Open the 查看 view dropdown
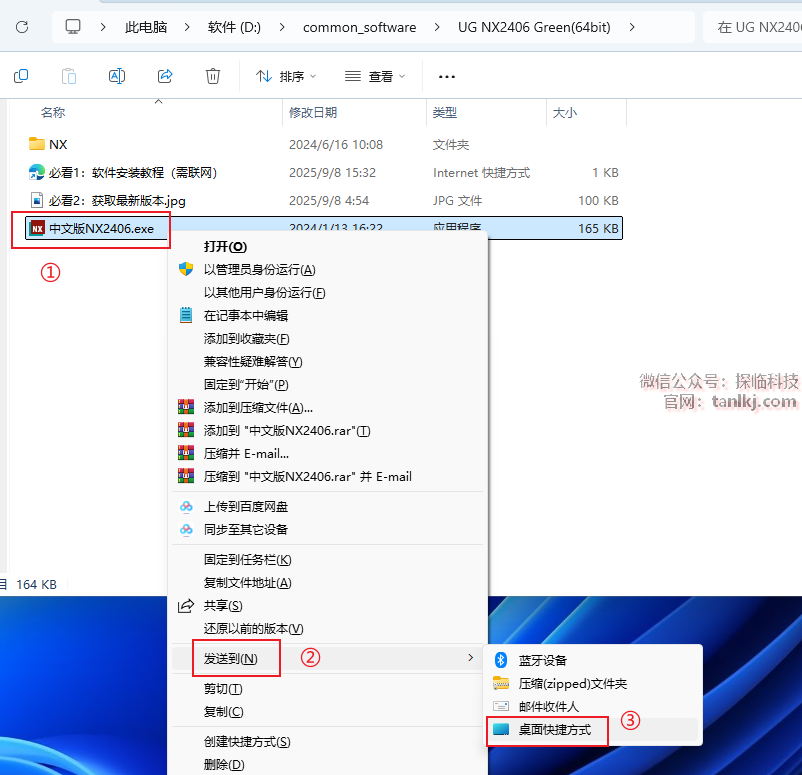 [x=375, y=77]
